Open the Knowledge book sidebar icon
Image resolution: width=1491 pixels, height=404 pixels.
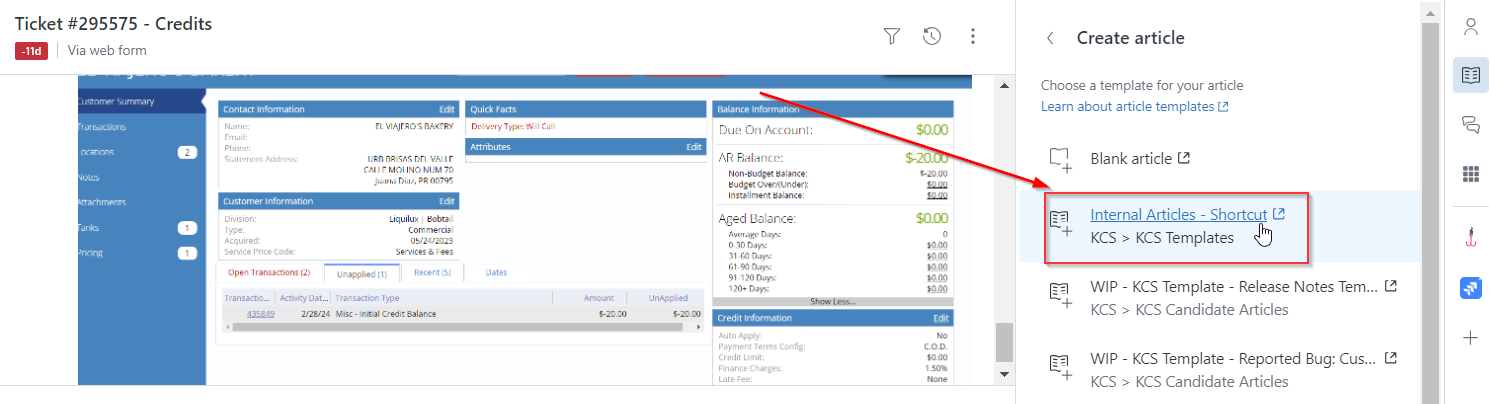[1470, 75]
